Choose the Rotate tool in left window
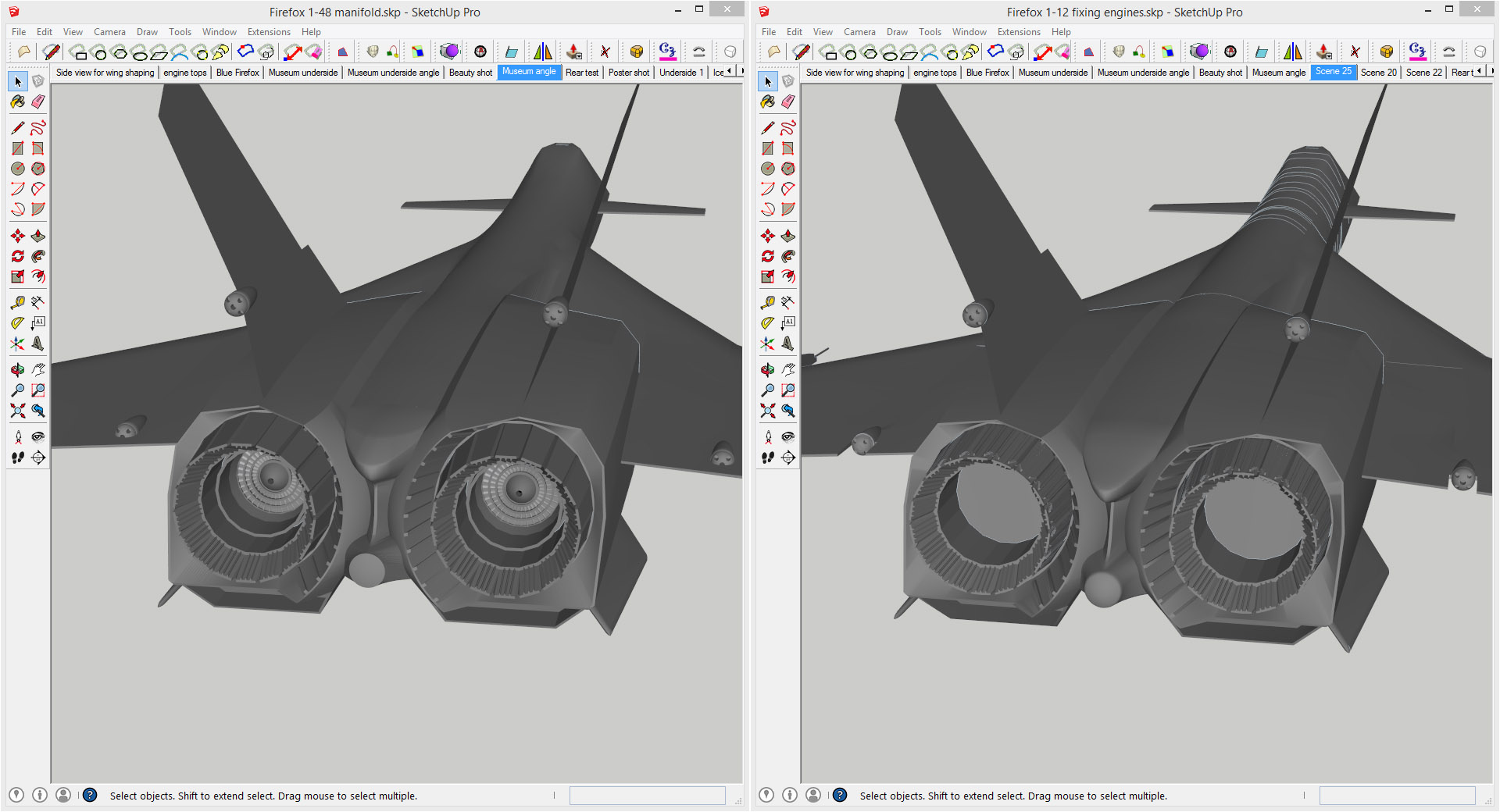The height and width of the screenshot is (812, 1500). (x=18, y=256)
